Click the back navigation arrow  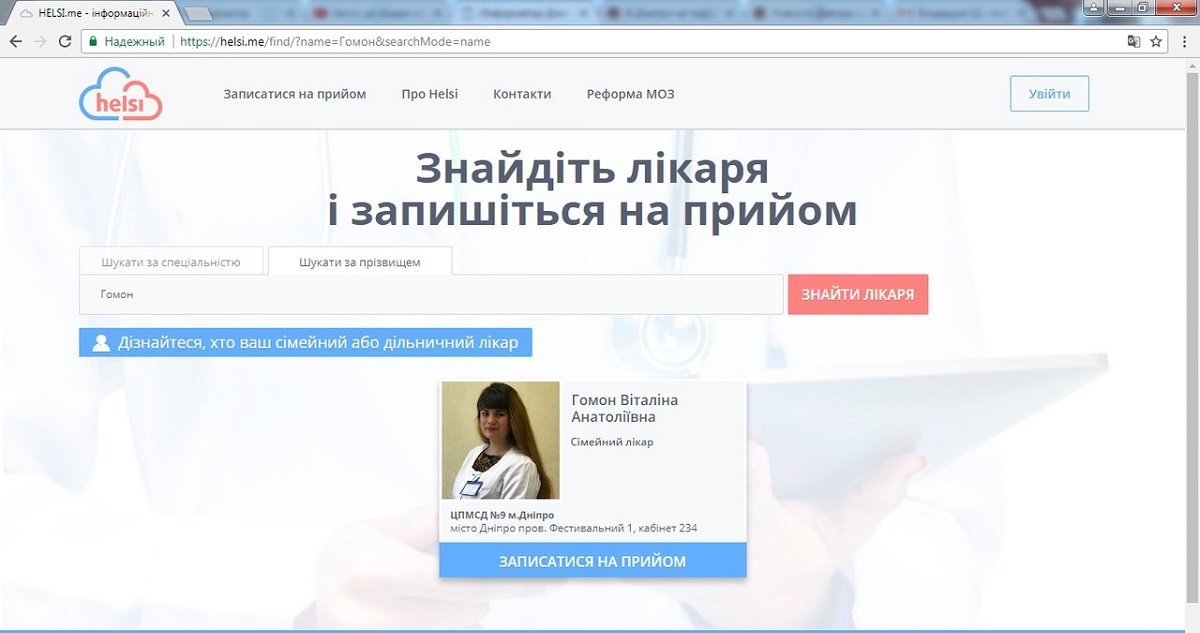click(x=16, y=42)
